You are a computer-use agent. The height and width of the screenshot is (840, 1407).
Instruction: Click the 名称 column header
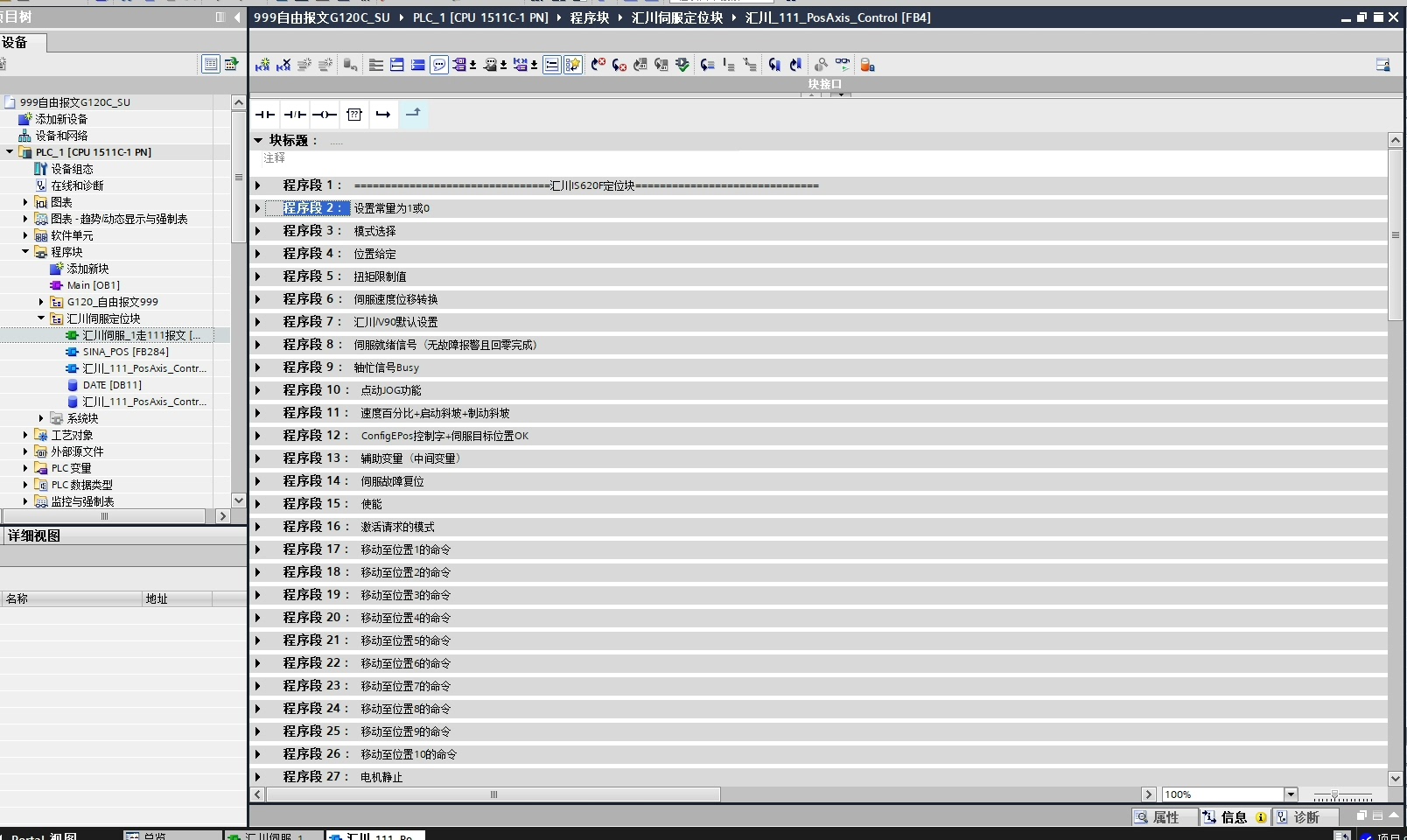pos(71,598)
